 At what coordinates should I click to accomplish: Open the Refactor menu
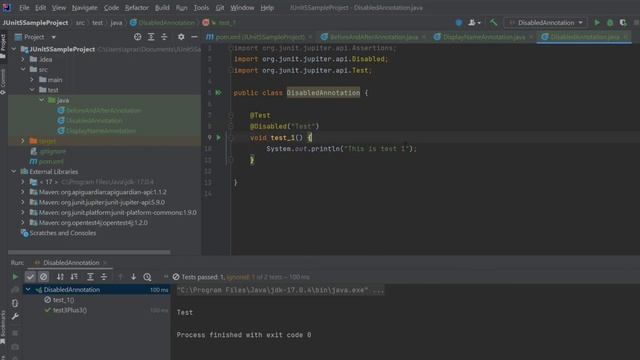click(x=137, y=8)
